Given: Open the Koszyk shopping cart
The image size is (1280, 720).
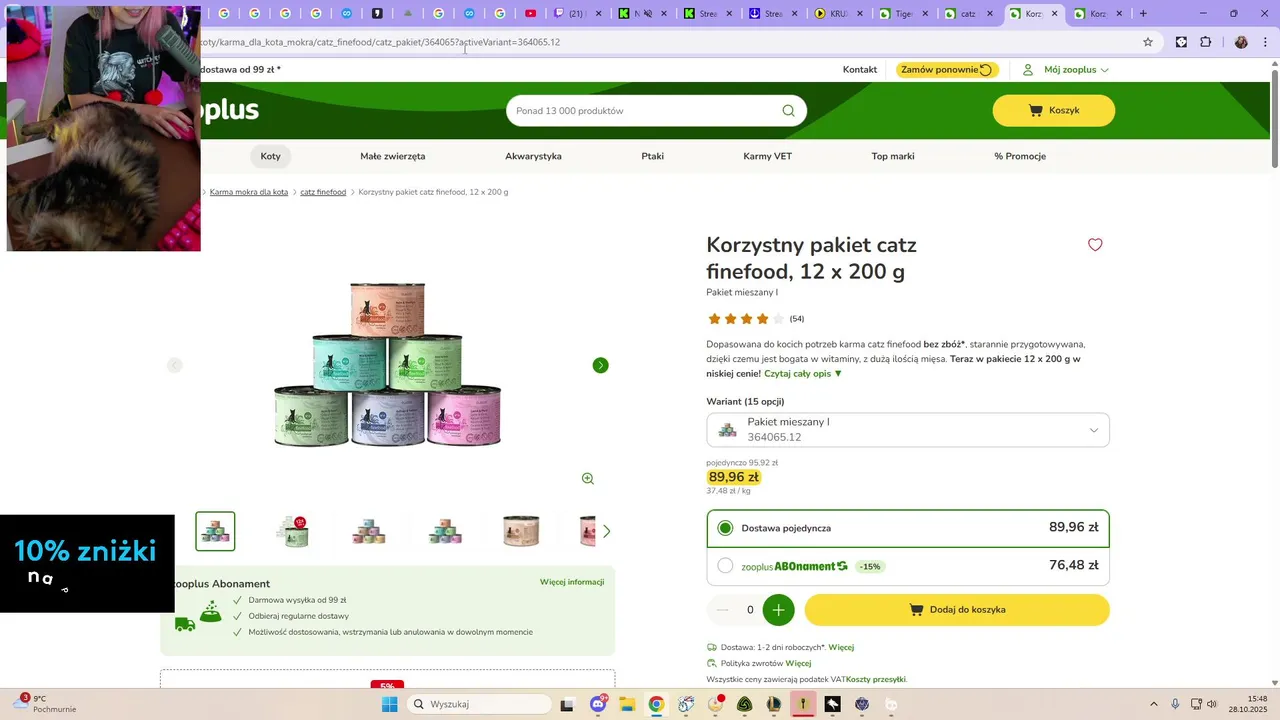Looking at the screenshot, I should (1053, 110).
